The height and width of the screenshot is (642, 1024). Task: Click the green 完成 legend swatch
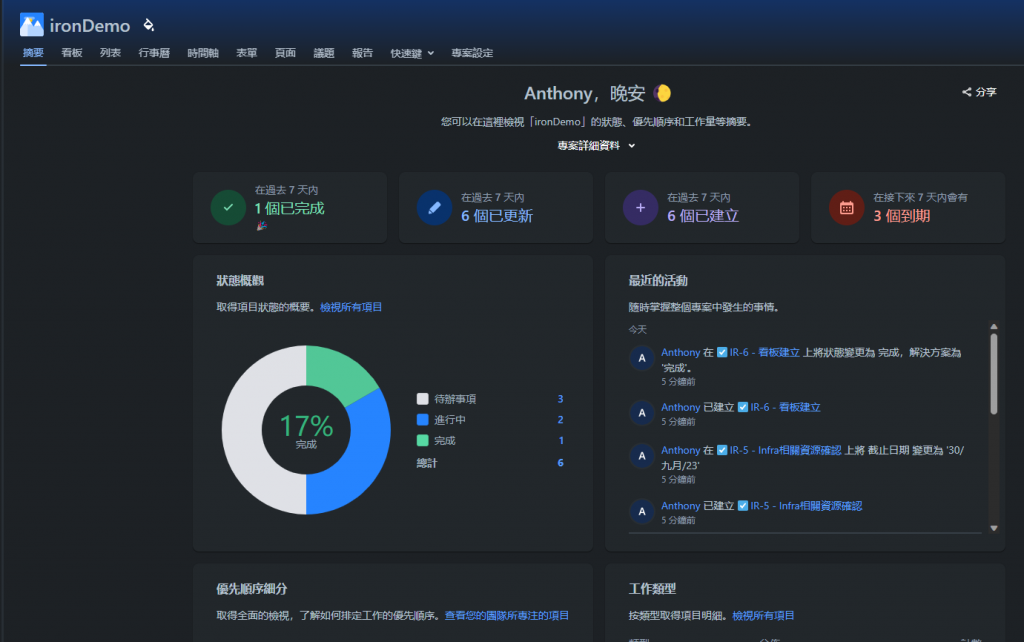coord(423,440)
